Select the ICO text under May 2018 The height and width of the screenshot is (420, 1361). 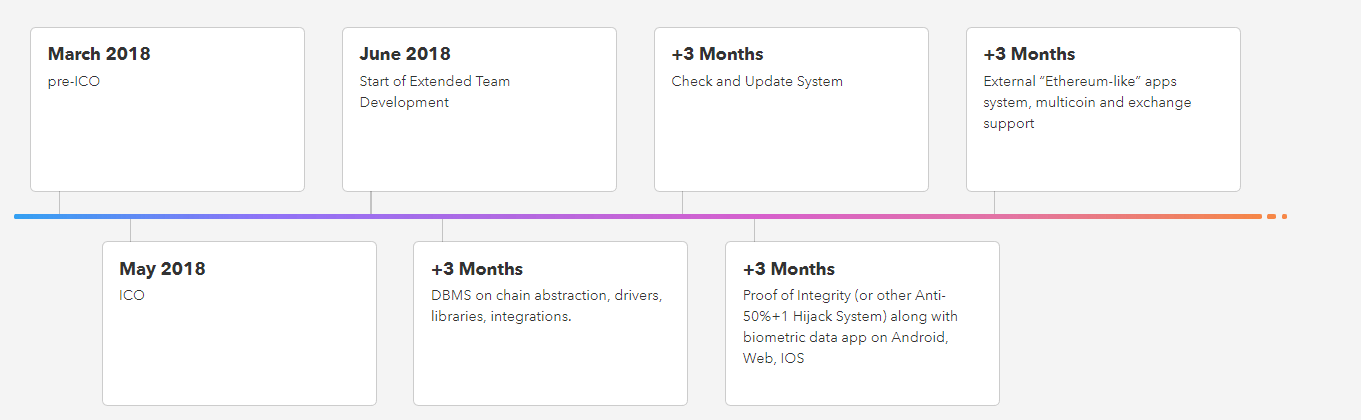tap(132, 296)
